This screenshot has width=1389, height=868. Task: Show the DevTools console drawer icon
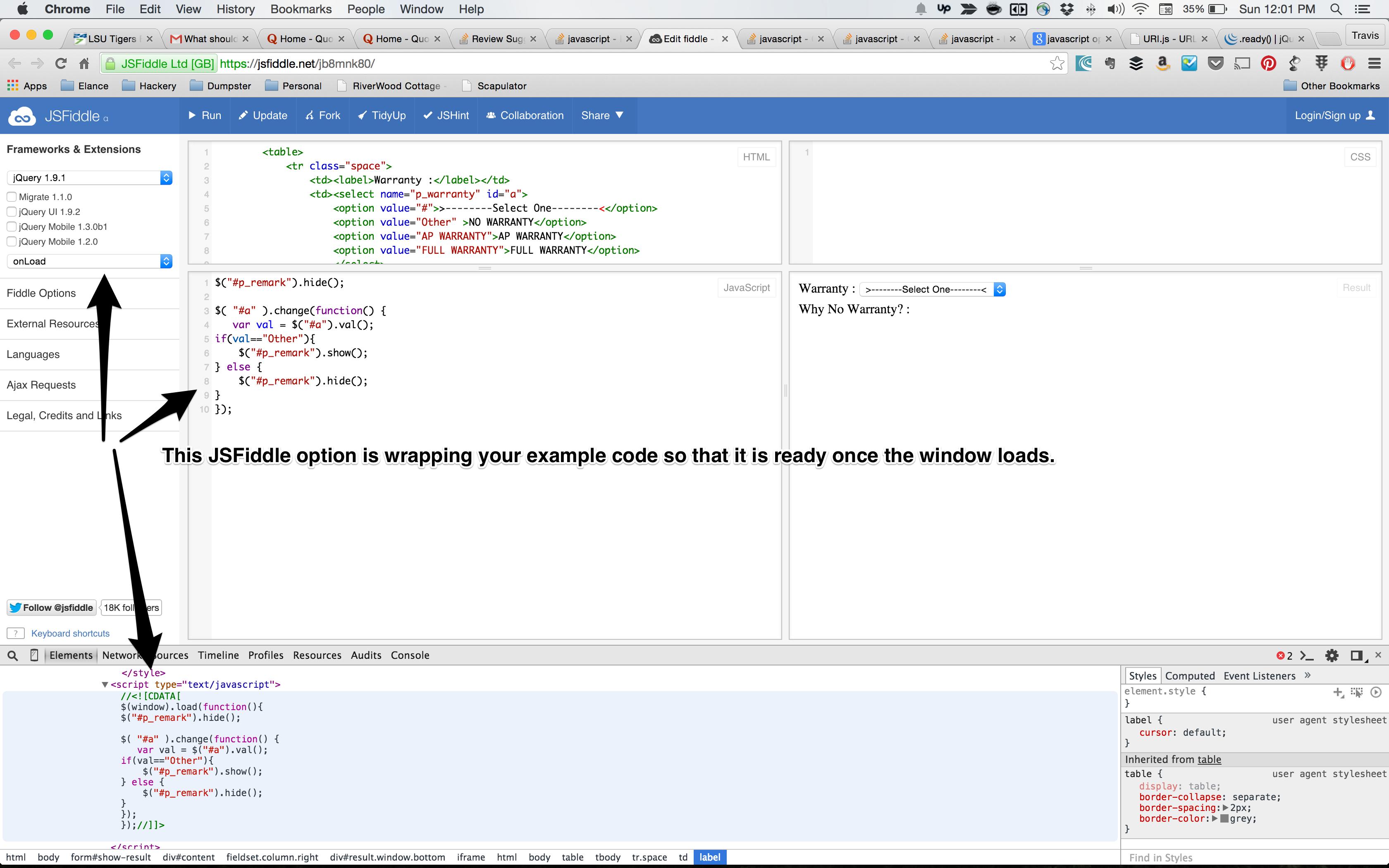1308,655
